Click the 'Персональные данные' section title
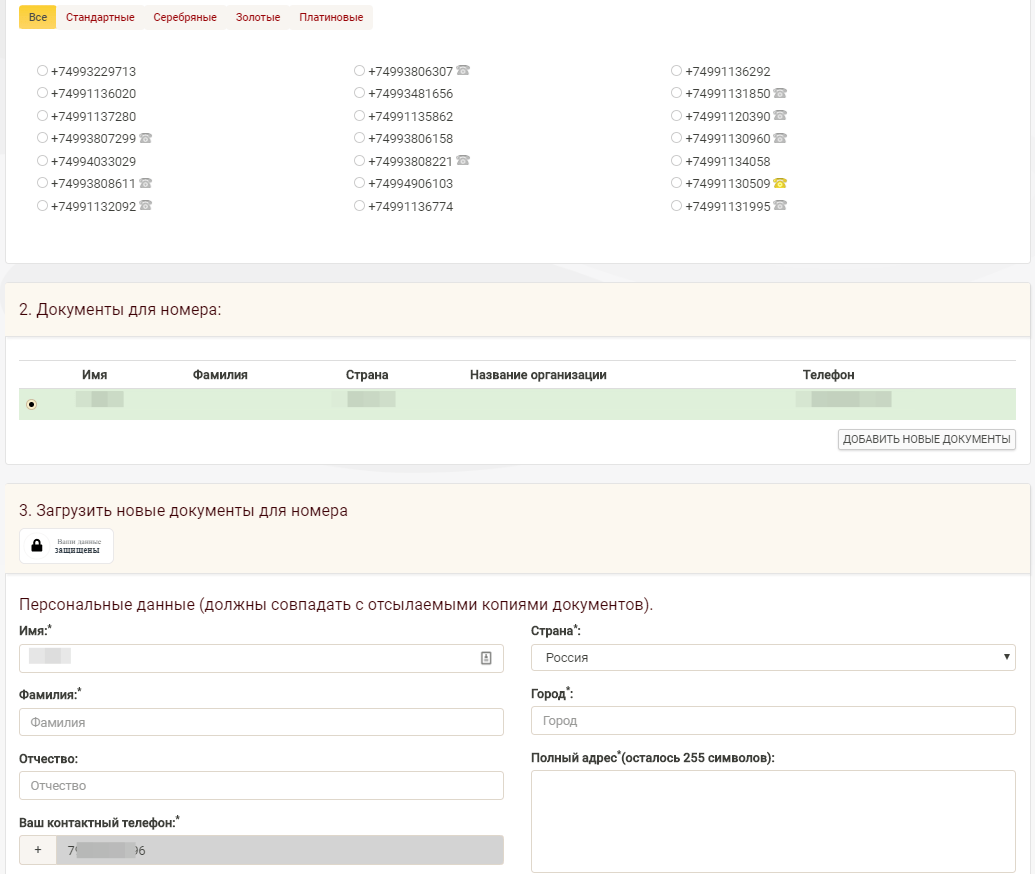This screenshot has width=1035, height=874. click(336, 605)
